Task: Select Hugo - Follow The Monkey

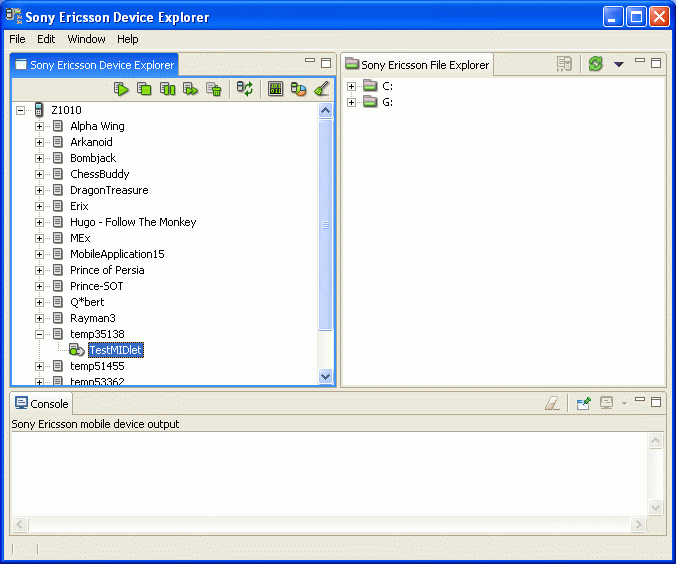Action: coord(133,222)
